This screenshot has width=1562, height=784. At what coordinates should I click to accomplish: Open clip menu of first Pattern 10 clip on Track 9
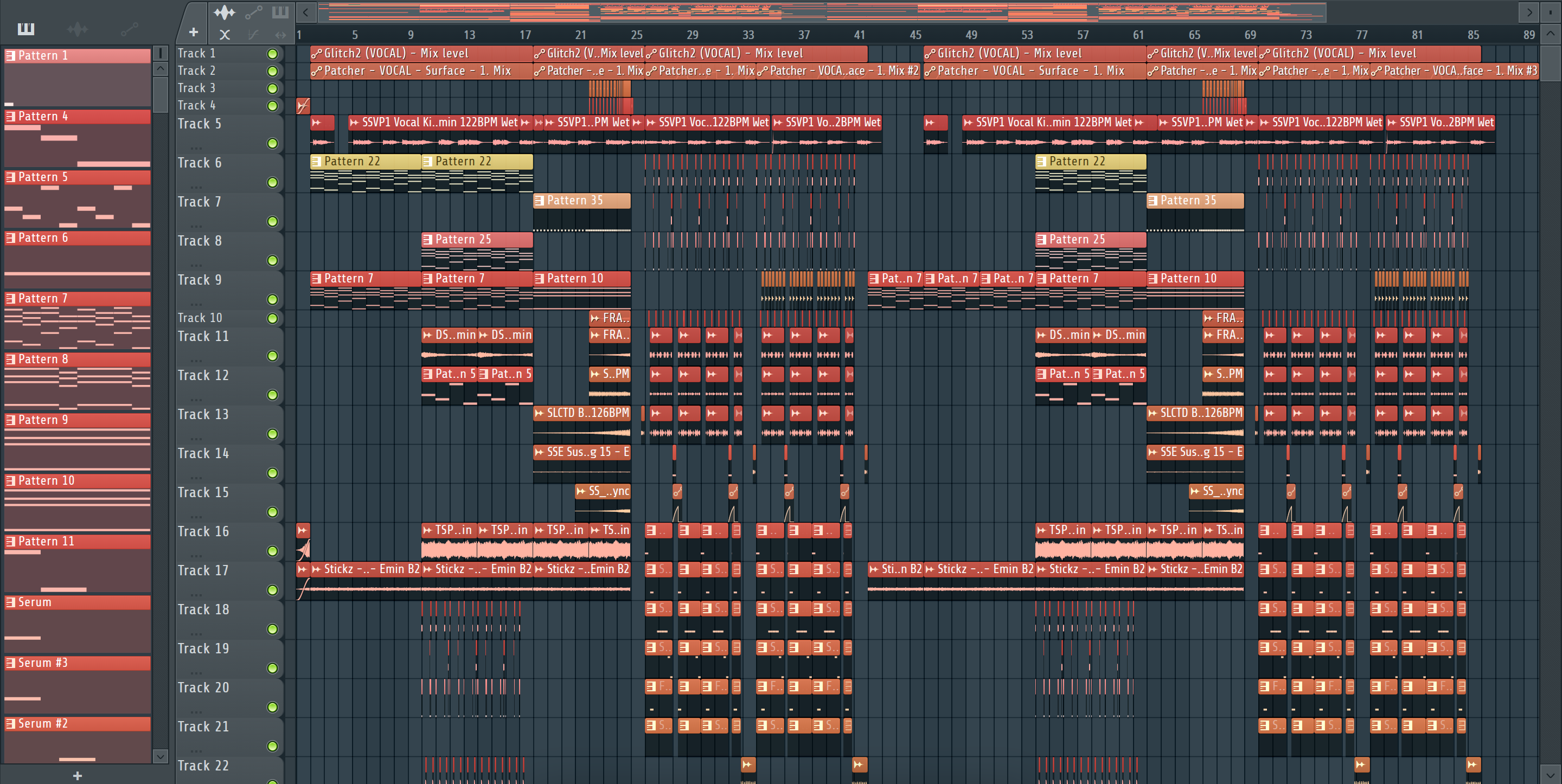coord(539,279)
